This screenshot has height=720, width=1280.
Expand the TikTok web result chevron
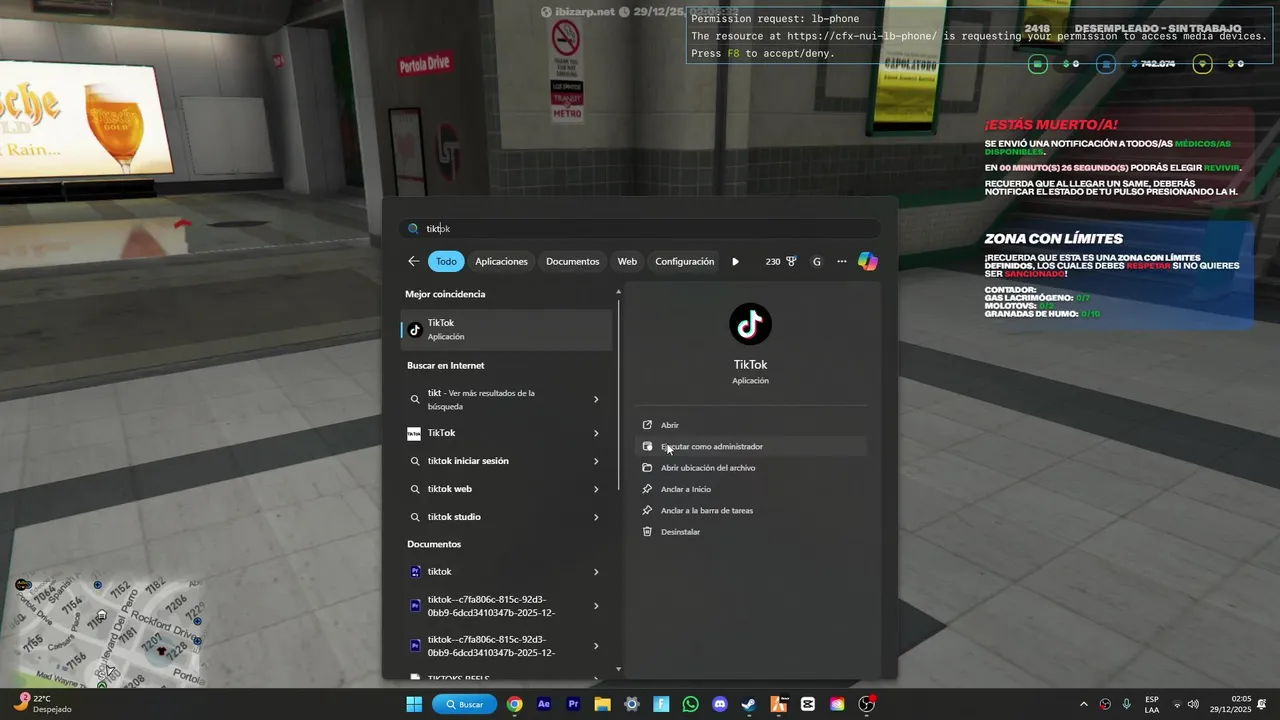click(x=596, y=433)
